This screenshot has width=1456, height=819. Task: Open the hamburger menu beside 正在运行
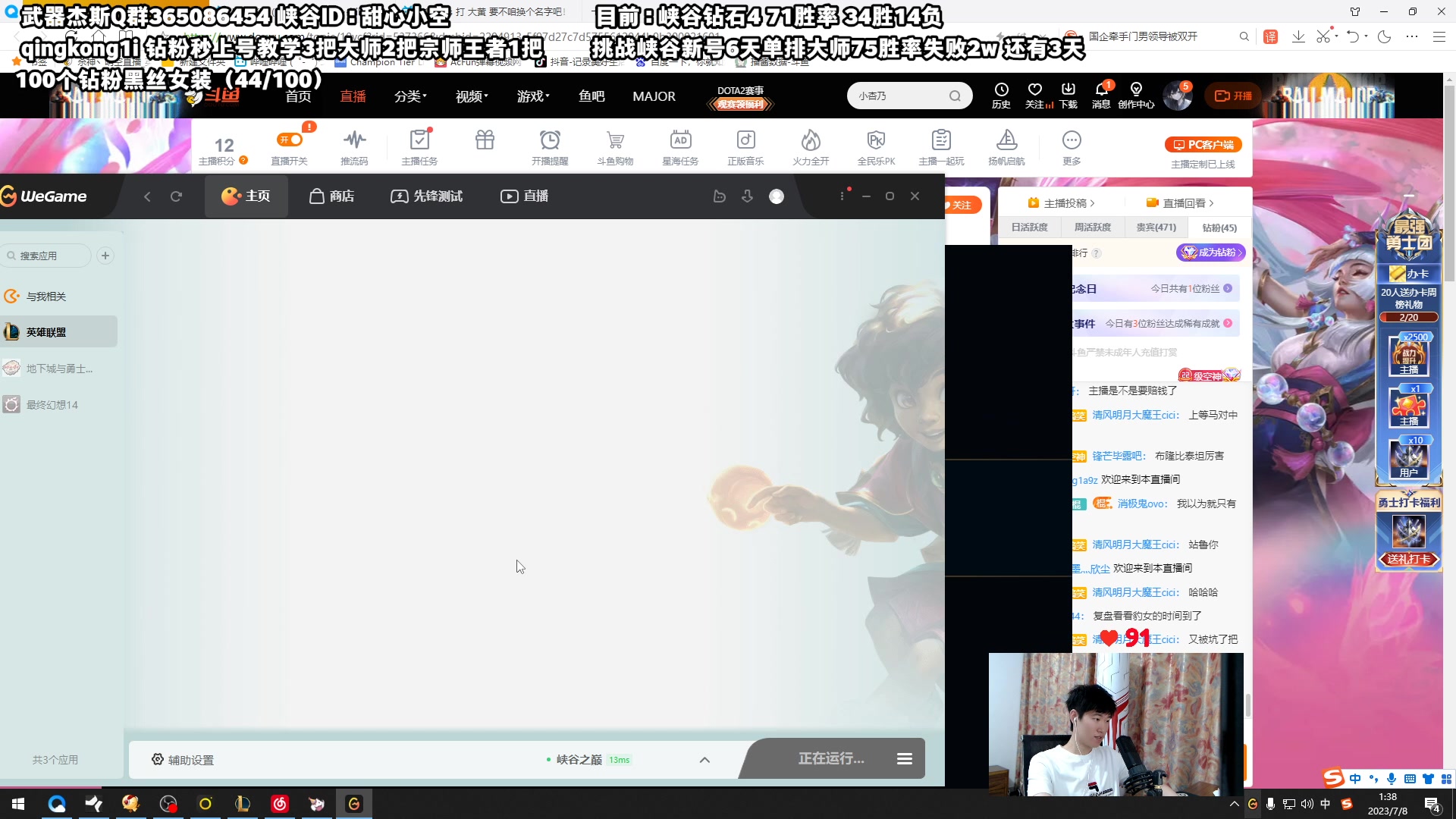pos(905,758)
